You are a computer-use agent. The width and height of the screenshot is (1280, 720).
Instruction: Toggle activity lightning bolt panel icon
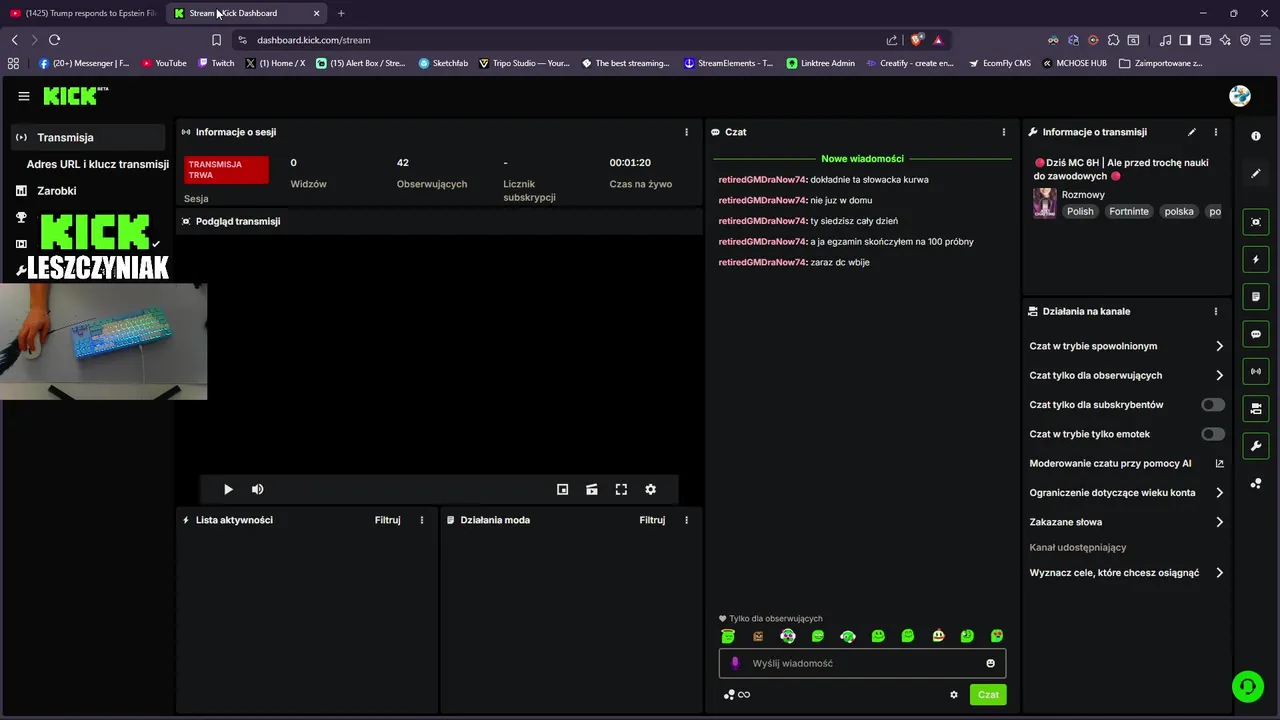[x=1256, y=260]
